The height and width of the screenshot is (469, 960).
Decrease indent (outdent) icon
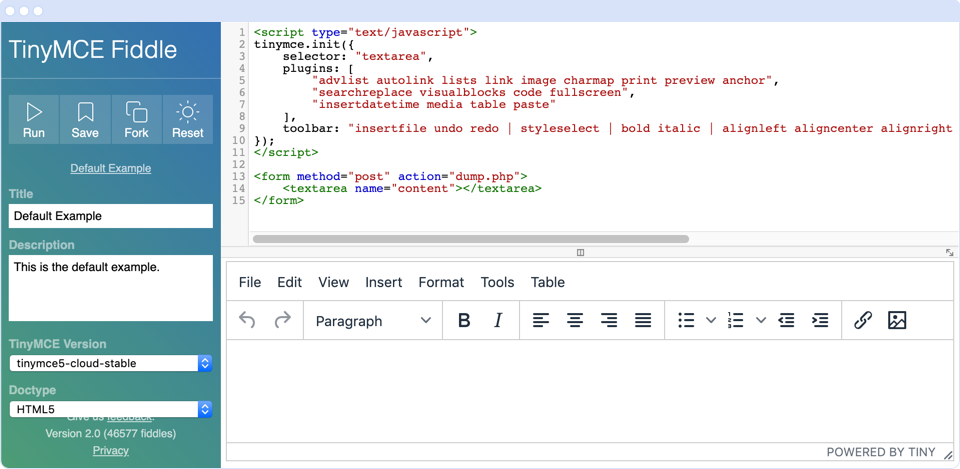click(786, 320)
